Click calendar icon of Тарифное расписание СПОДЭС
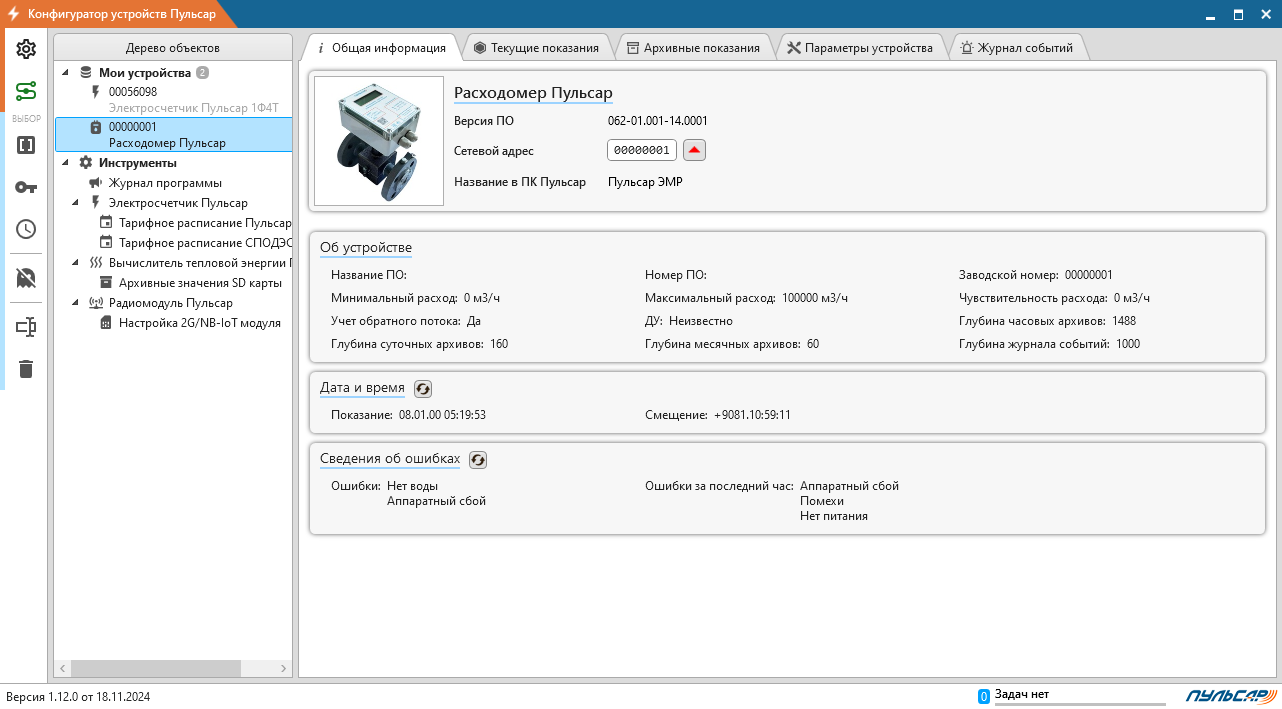 pyautogui.click(x=106, y=243)
